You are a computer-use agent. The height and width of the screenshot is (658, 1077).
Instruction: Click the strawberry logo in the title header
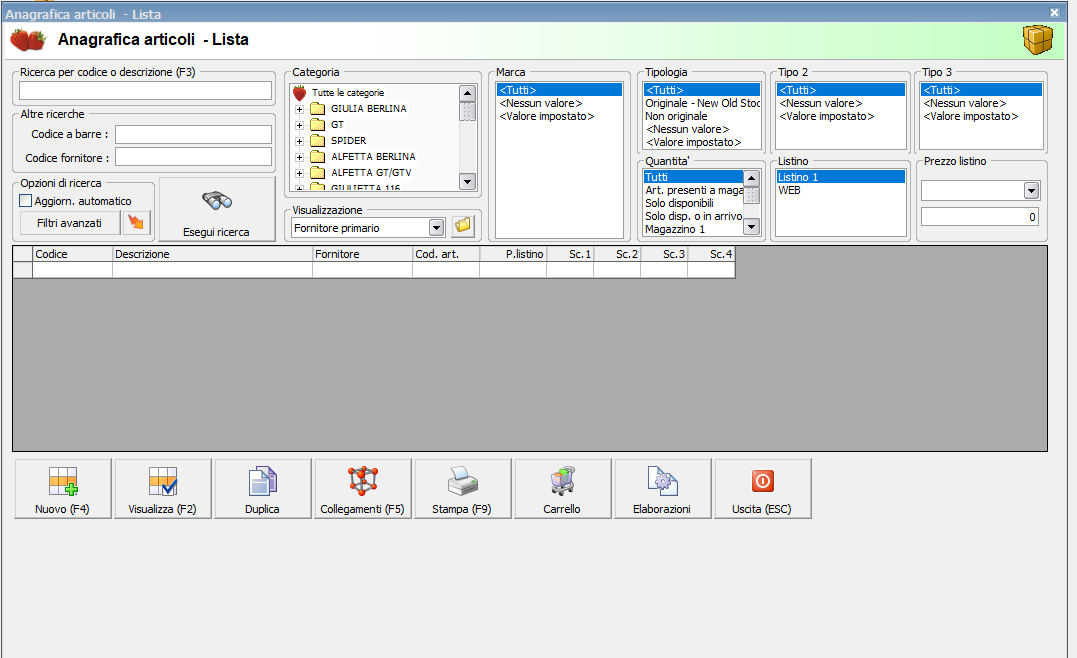click(x=27, y=40)
